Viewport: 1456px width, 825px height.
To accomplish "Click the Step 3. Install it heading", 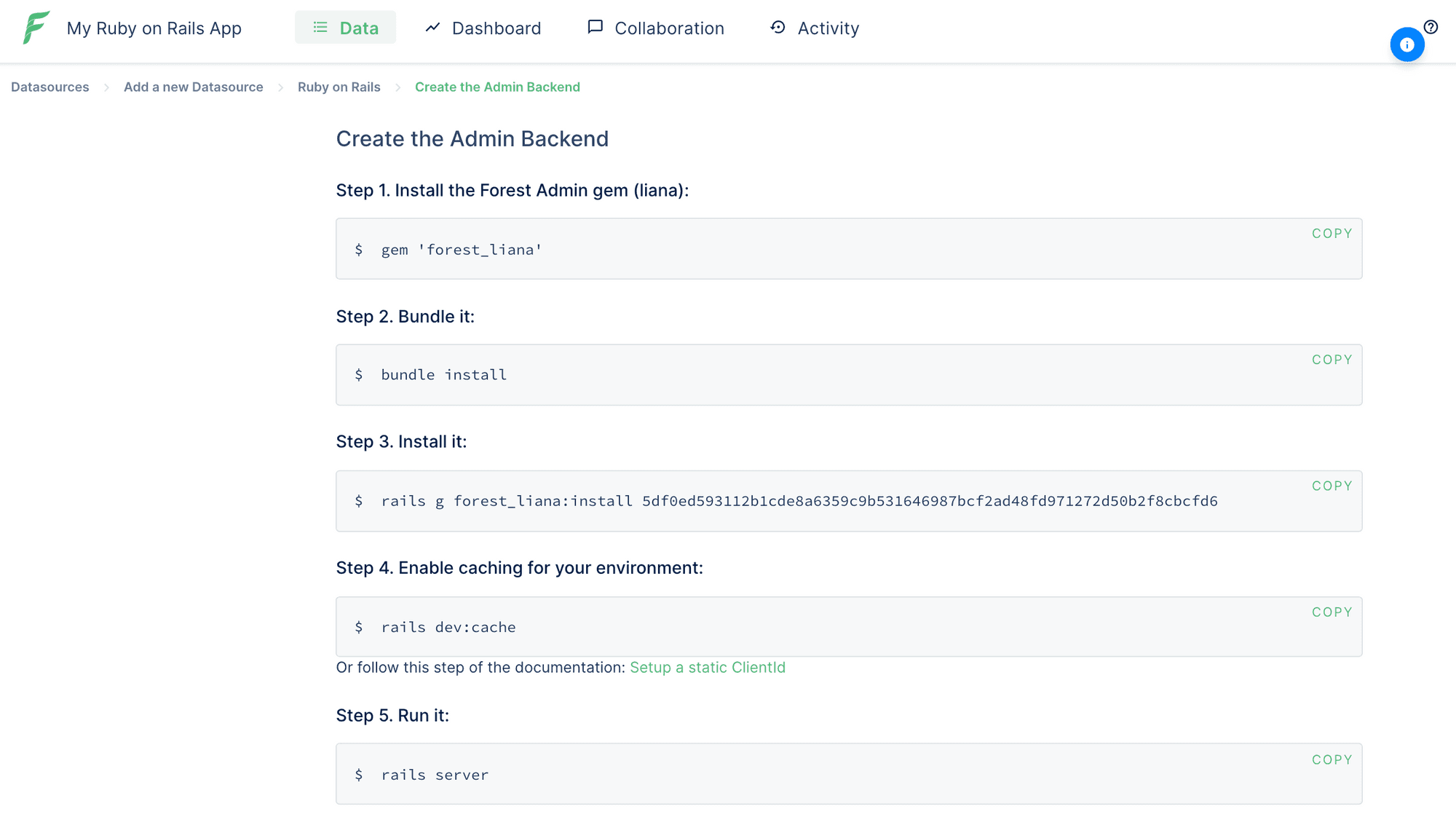I will 402,442.
